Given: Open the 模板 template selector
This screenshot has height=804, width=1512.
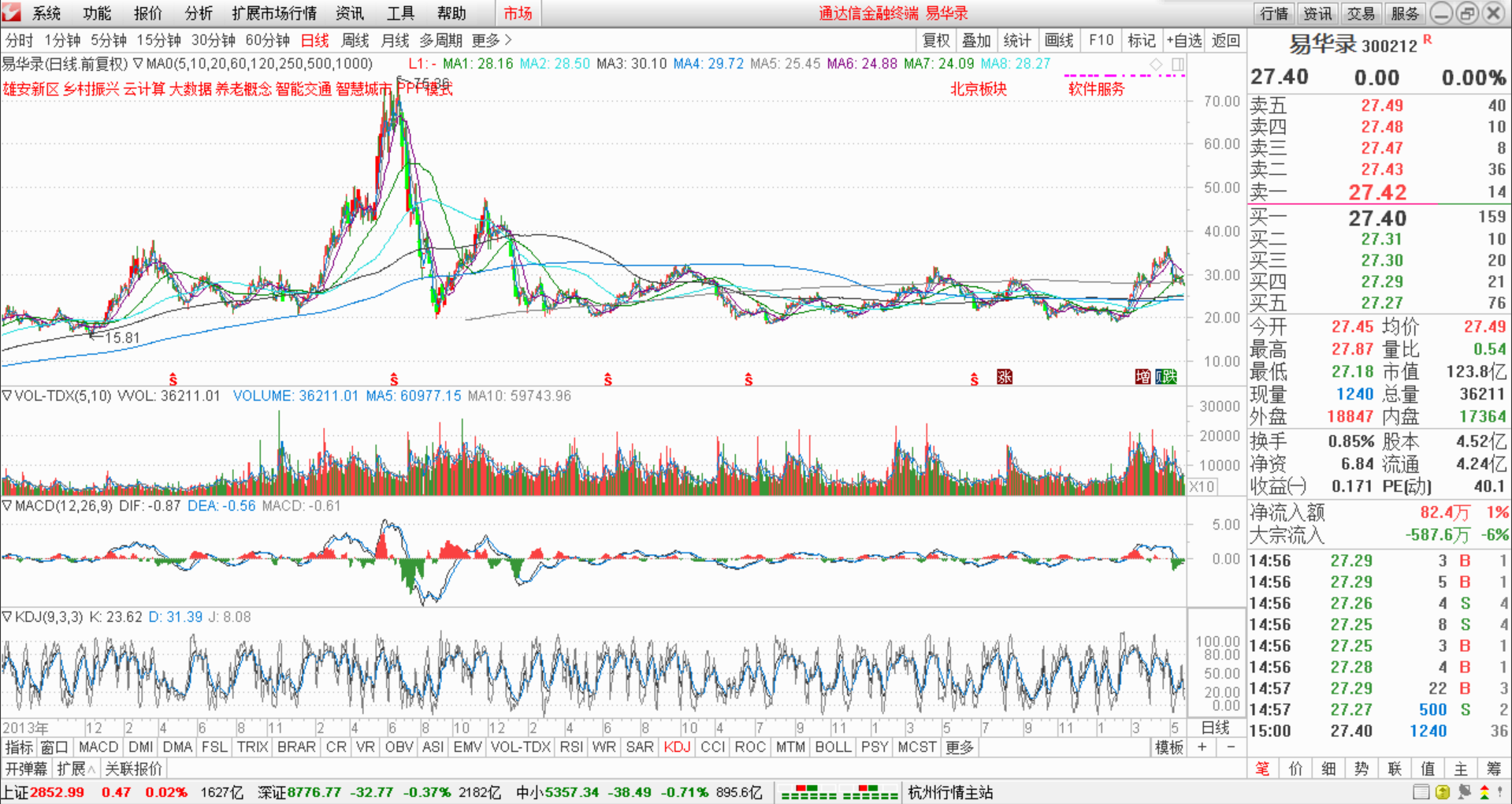Looking at the screenshot, I should click(1169, 746).
